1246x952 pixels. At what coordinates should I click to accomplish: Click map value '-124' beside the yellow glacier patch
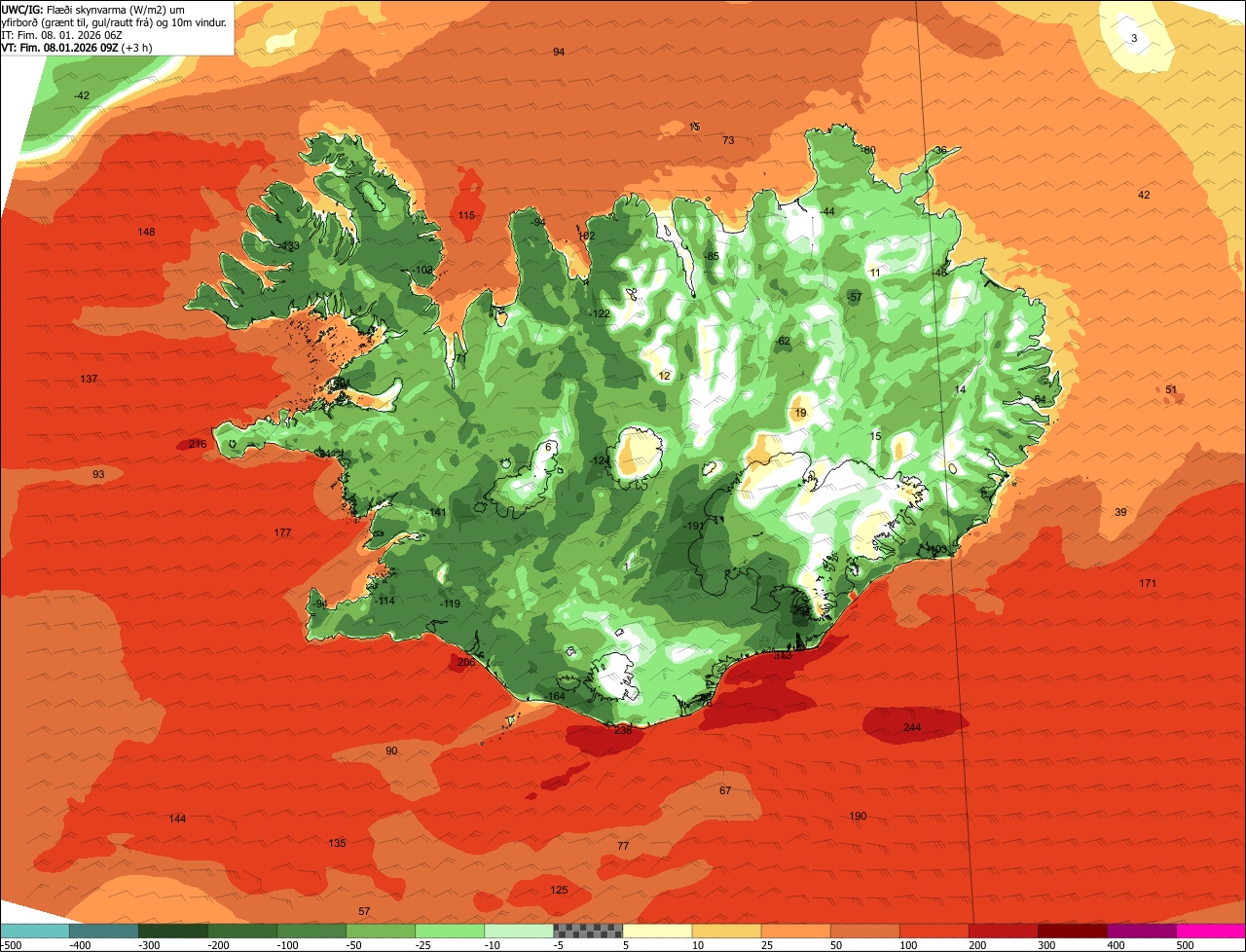(x=600, y=460)
